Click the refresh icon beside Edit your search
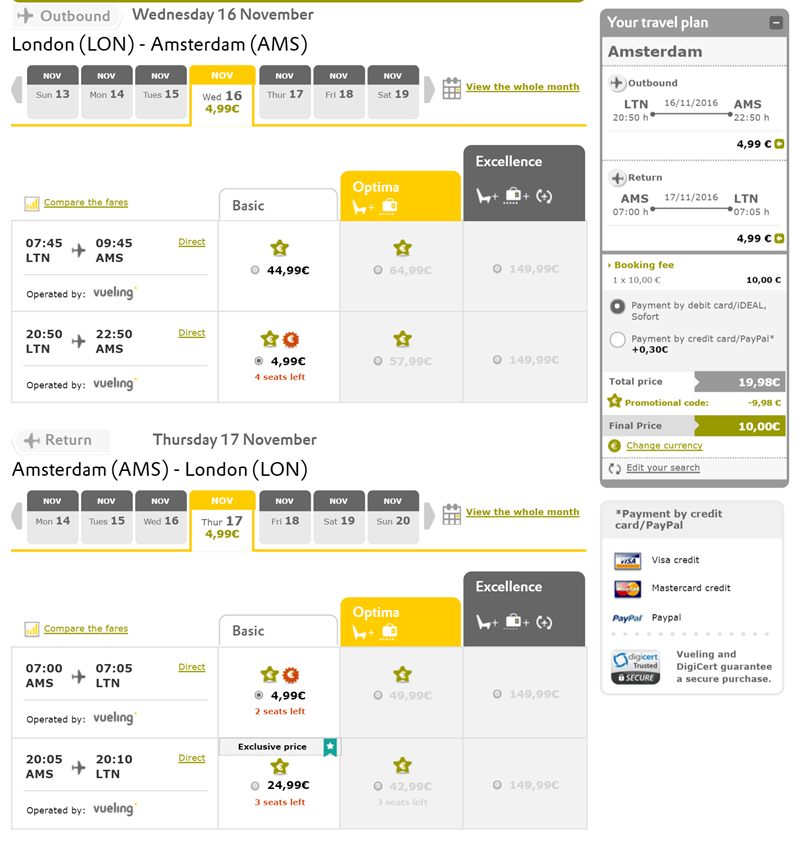 (x=614, y=468)
